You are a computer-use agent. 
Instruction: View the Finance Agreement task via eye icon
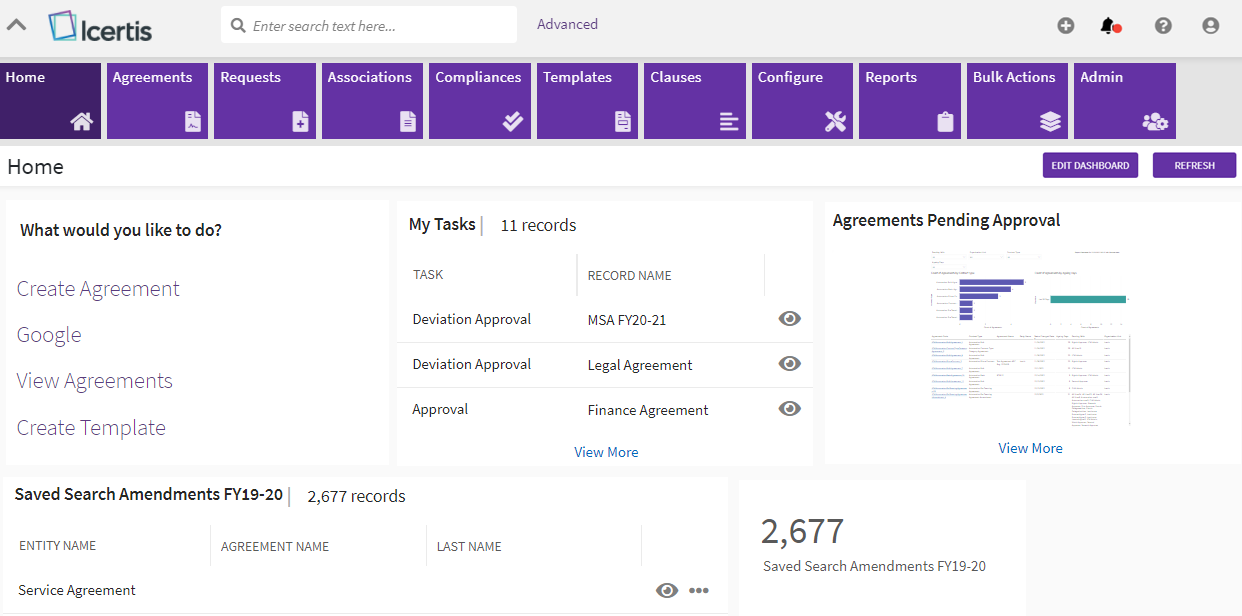[790, 409]
